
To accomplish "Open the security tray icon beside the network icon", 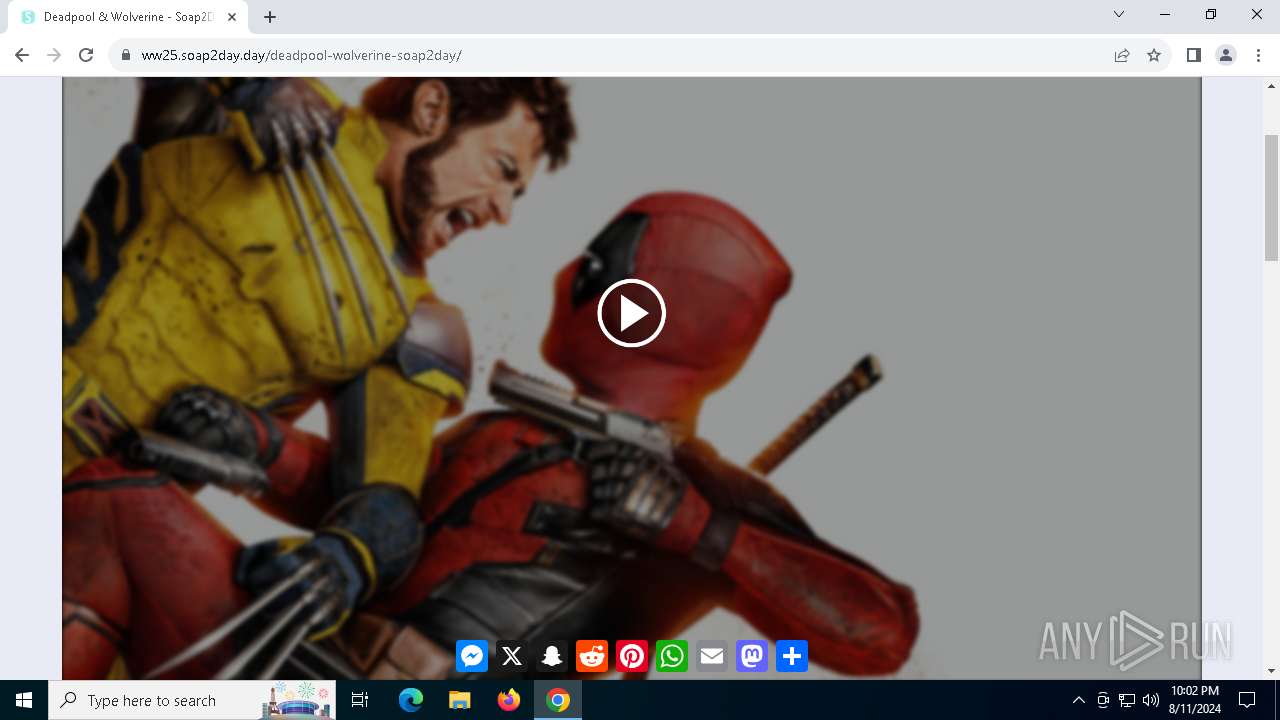I will click(1103, 700).
